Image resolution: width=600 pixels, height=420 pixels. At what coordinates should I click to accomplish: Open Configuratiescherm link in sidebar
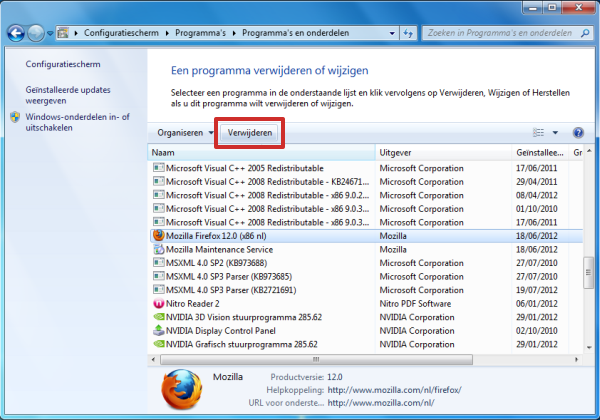coord(63,64)
